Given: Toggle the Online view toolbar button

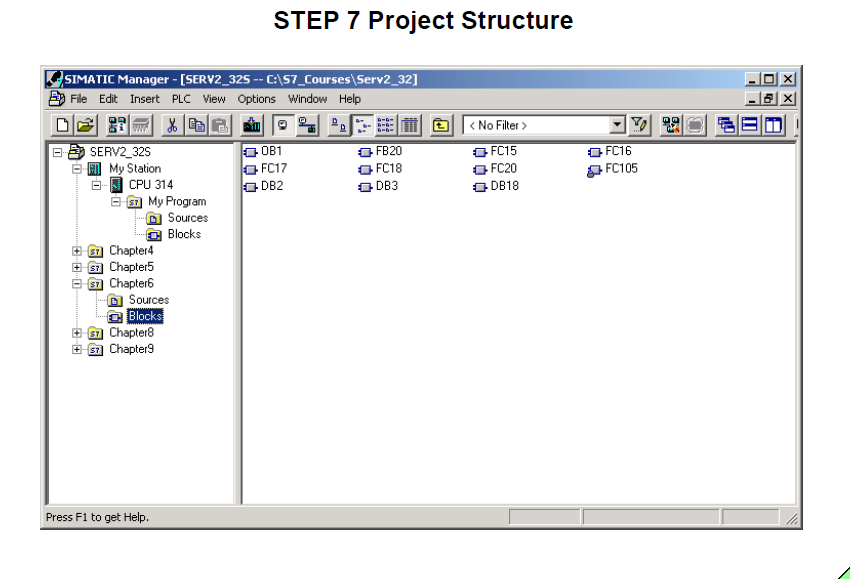Looking at the screenshot, I should click(307, 125).
